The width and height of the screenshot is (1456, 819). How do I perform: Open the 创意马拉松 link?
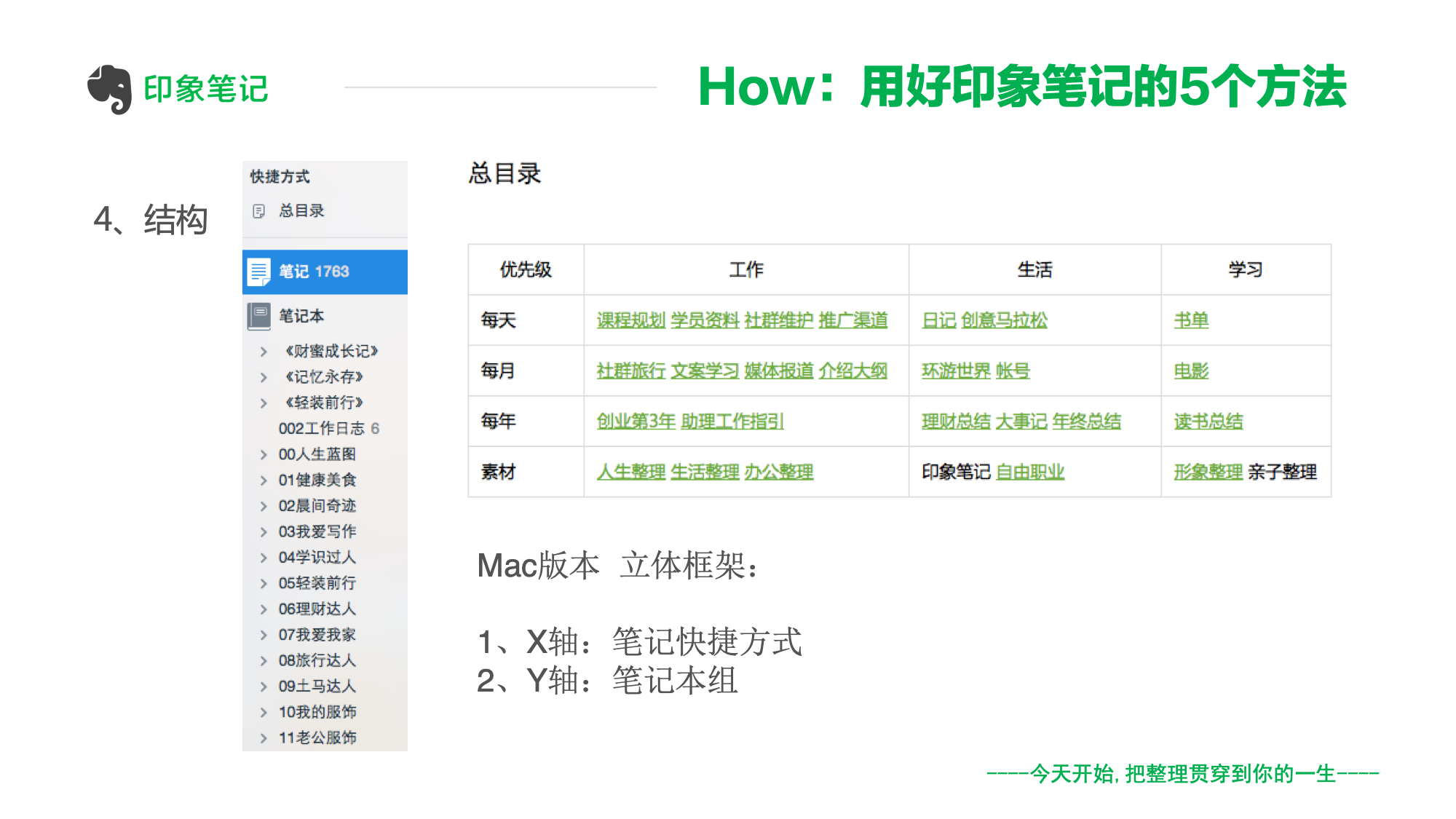click(1005, 320)
